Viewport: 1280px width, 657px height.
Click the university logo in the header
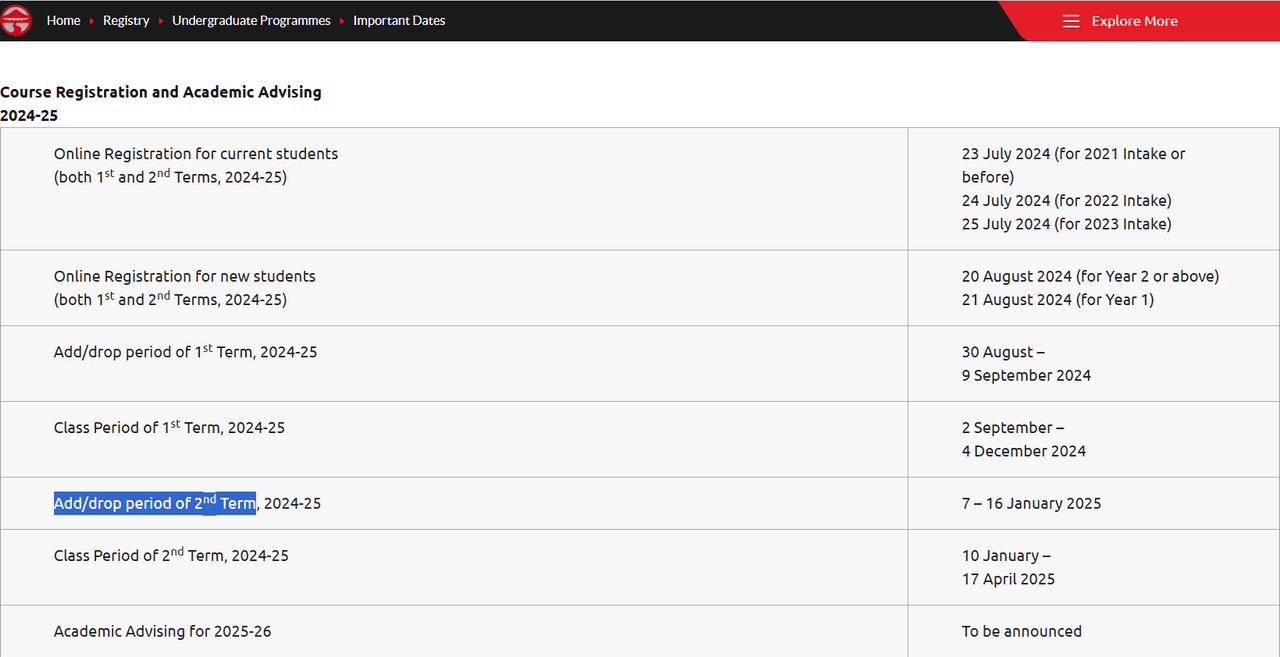pos(17,20)
